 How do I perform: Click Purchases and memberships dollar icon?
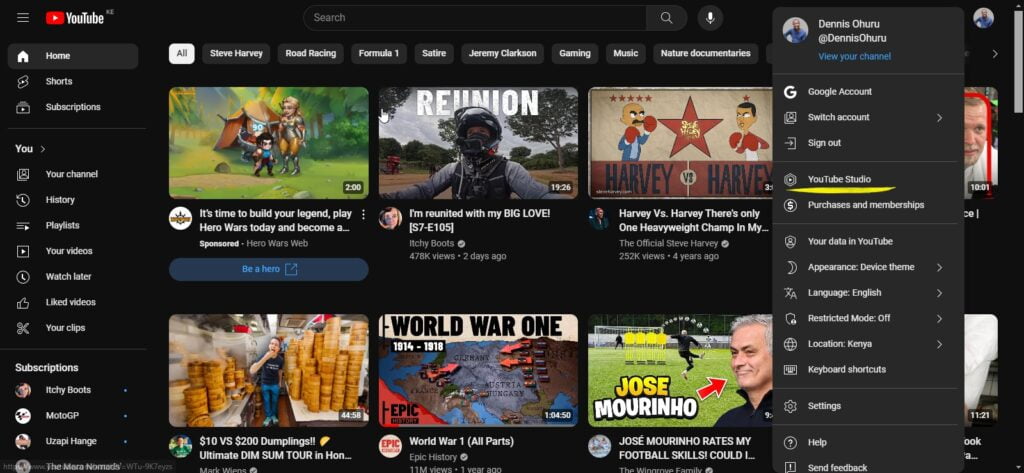790,205
